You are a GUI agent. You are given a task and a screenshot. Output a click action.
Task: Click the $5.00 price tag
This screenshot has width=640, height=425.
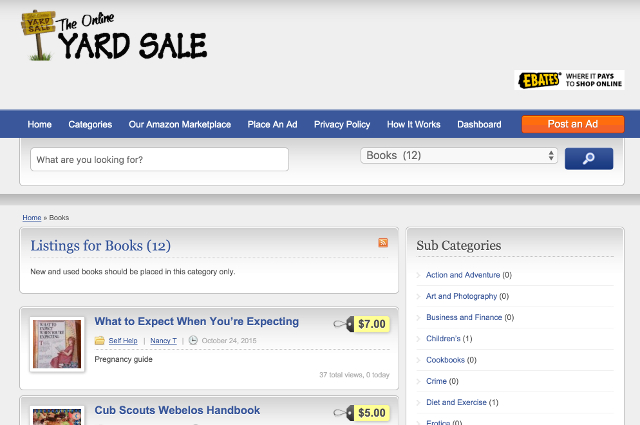pyautogui.click(x=362, y=413)
